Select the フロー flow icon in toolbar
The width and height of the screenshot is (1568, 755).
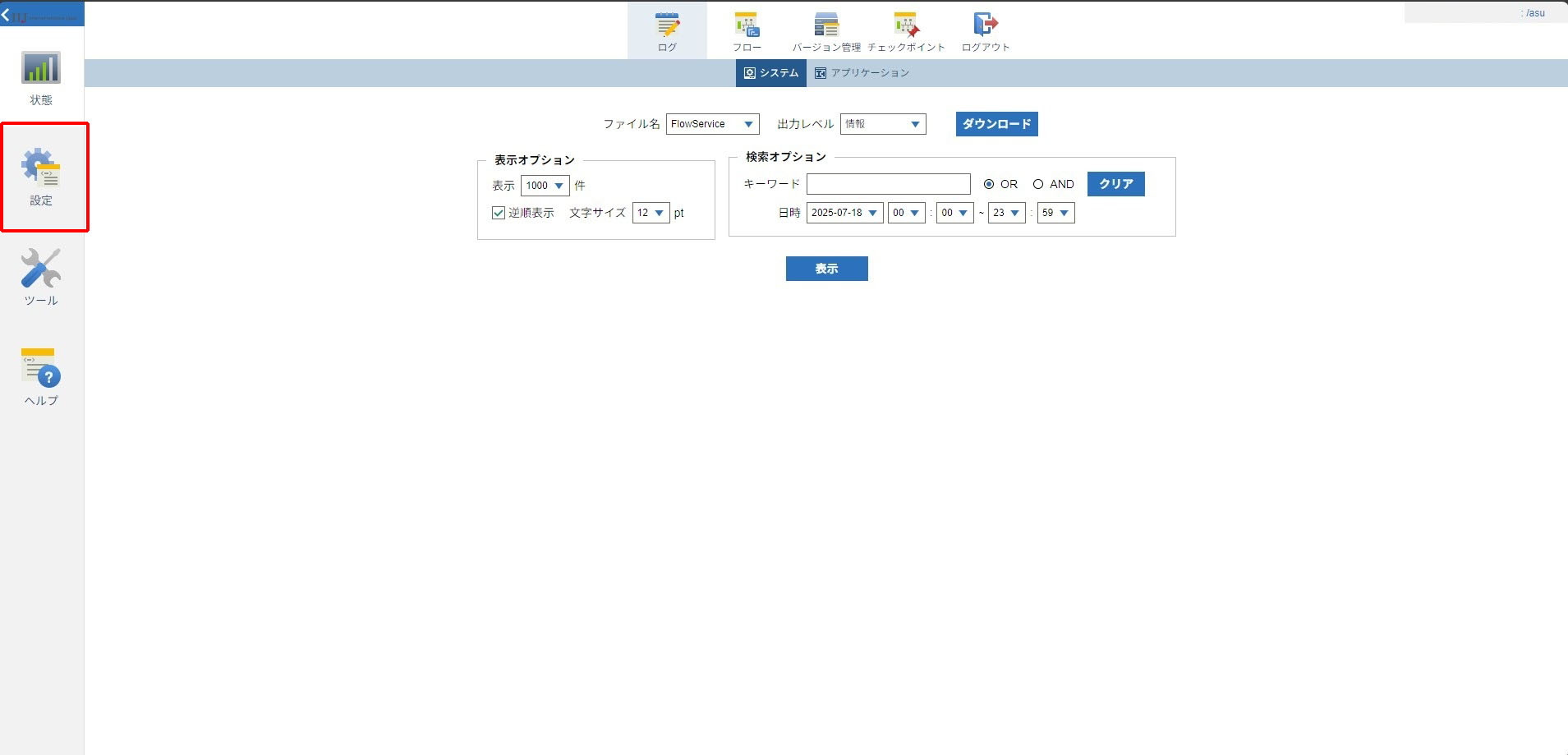click(747, 26)
